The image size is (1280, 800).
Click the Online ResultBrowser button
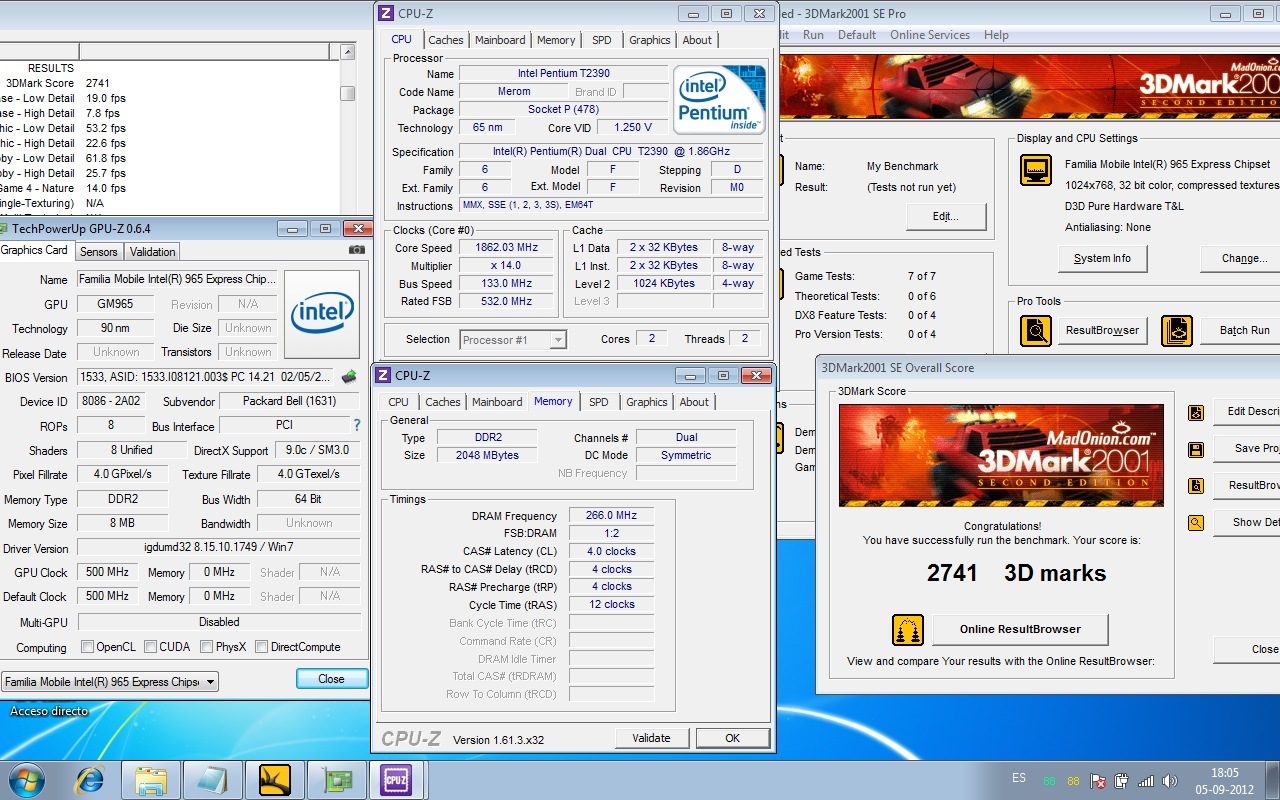[1020, 630]
